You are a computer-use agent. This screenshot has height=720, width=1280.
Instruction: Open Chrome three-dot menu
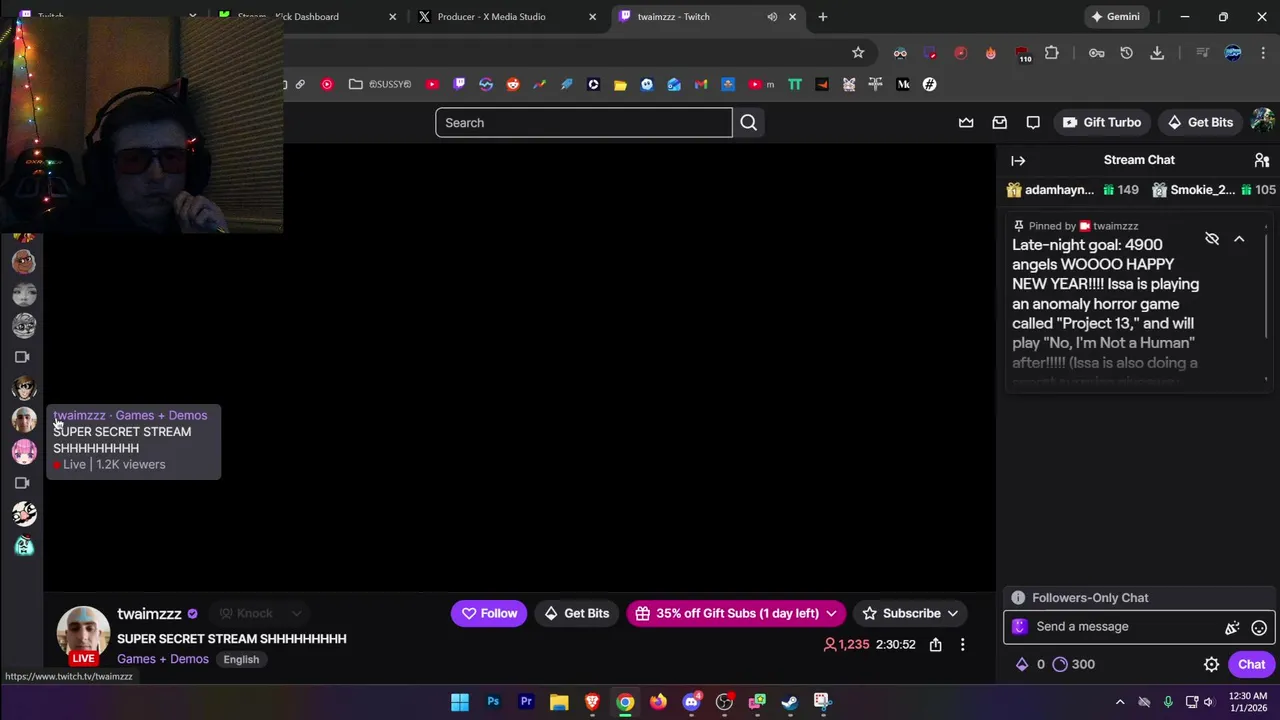(x=1263, y=53)
